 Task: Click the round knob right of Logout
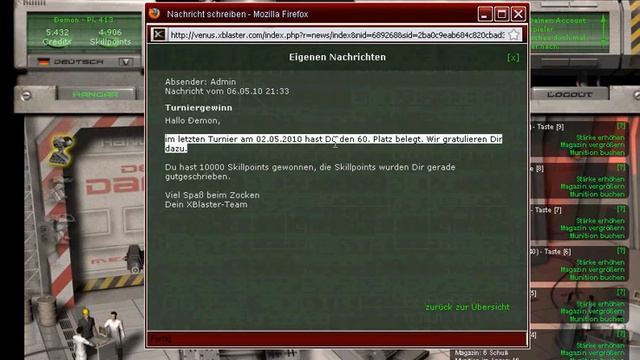pos(636,96)
